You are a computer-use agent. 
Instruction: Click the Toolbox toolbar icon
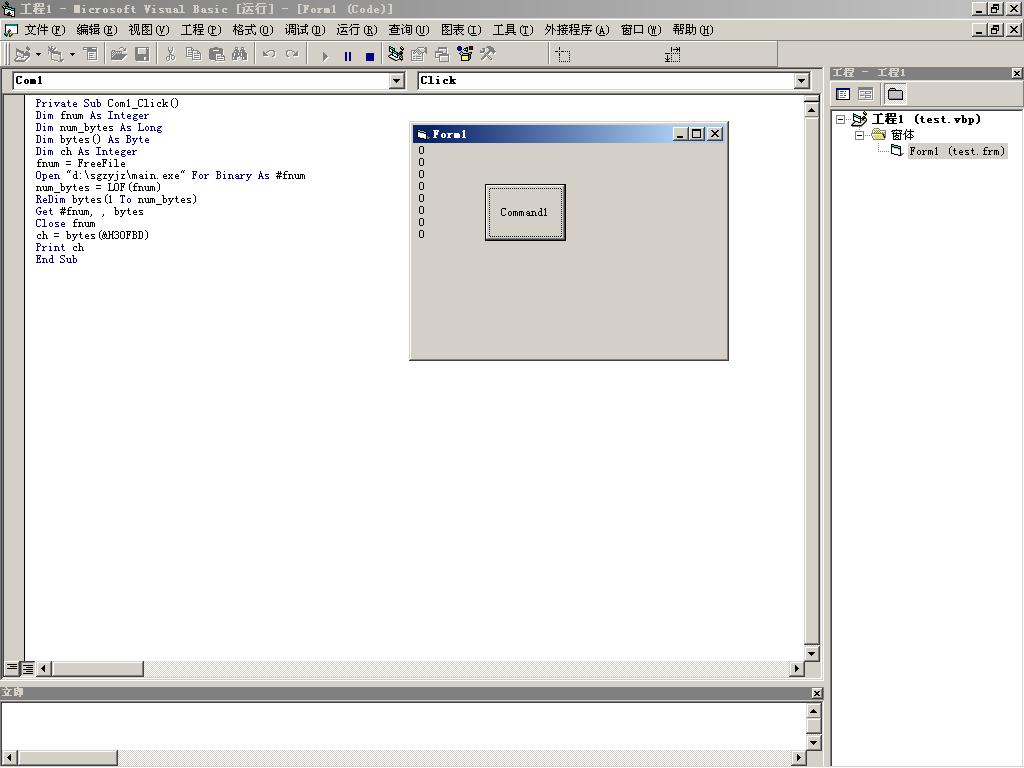click(488, 54)
